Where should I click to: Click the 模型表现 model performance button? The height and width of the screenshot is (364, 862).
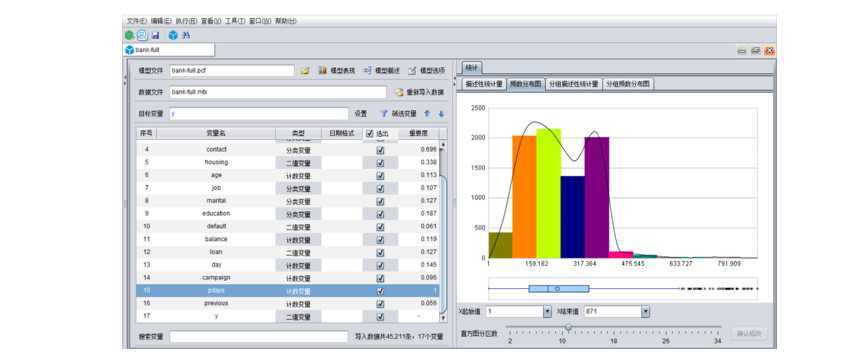(336, 71)
